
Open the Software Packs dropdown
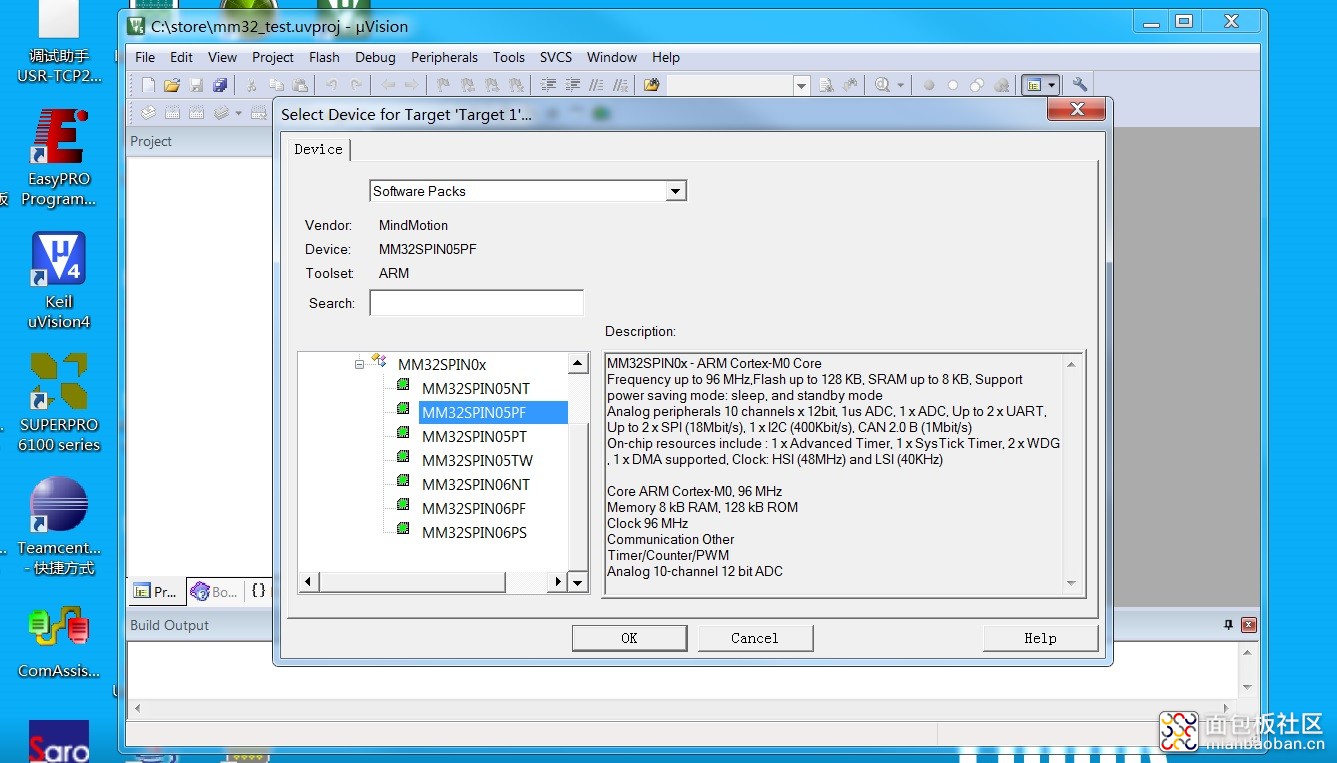pyautogui.click(x=676, y=191)
